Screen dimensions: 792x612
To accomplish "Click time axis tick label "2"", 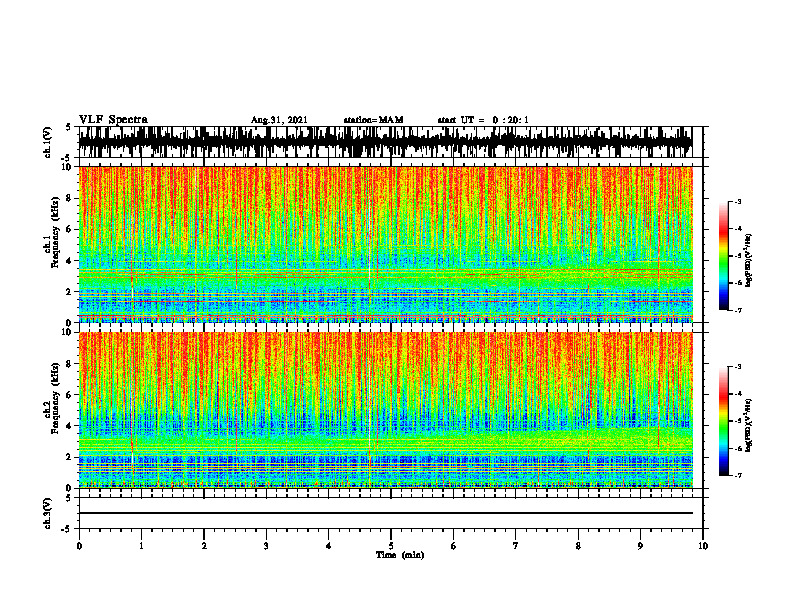I will click(x=204, y=546).
